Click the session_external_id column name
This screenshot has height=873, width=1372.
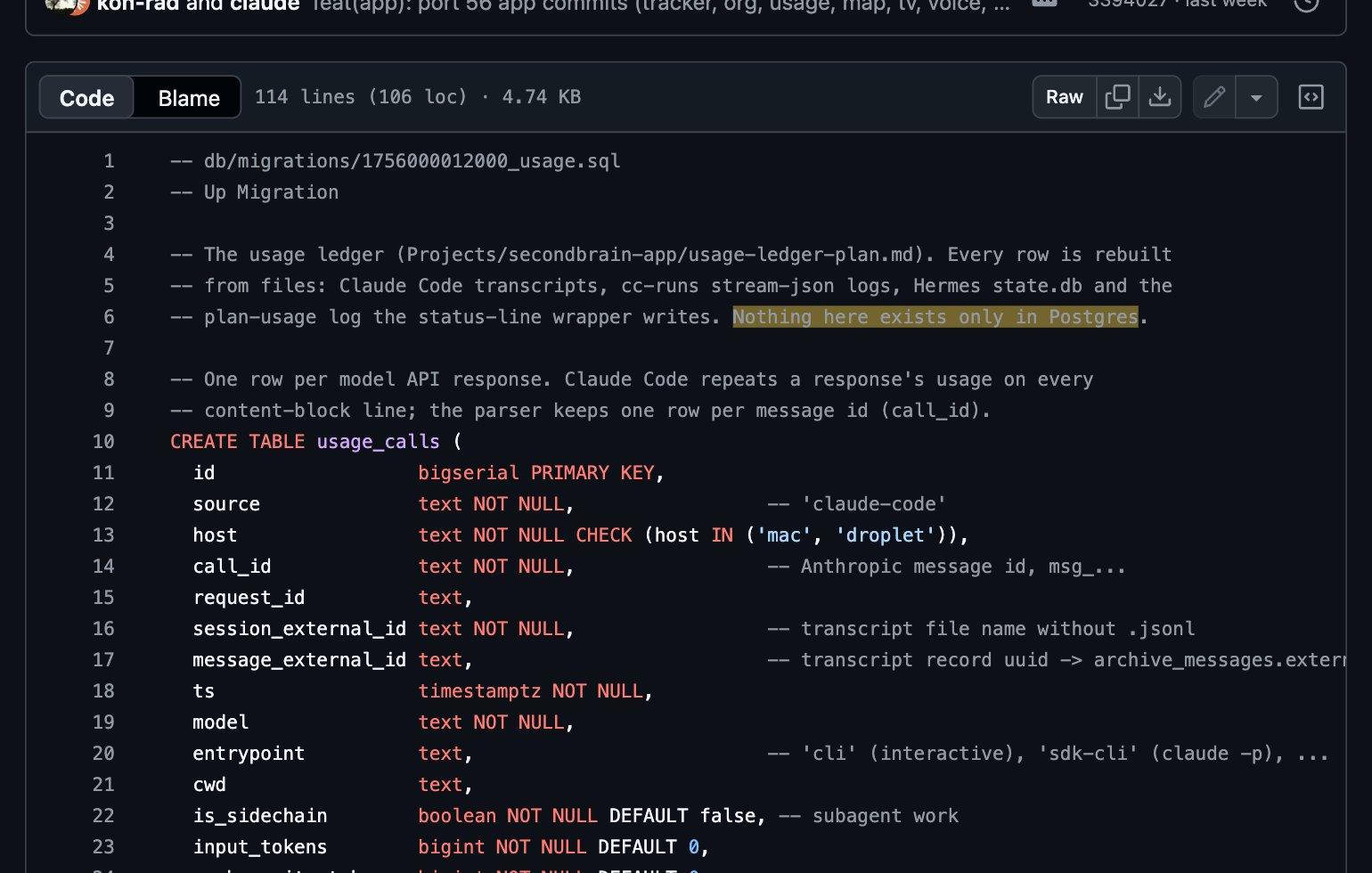point(299,629)
